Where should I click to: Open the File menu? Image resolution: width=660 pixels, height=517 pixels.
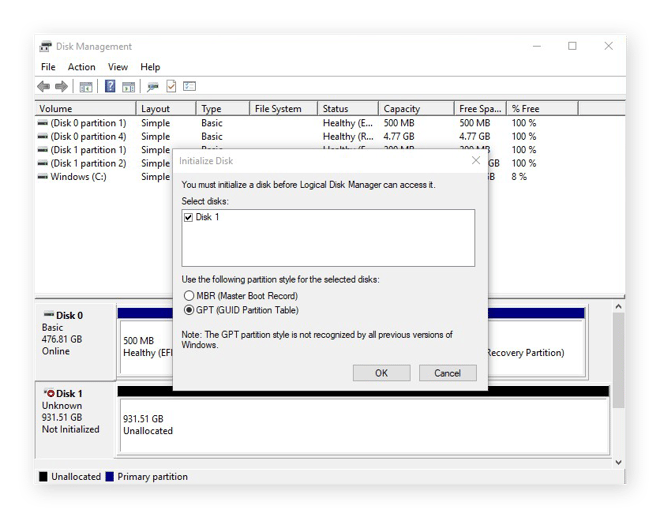click(x=48, y=67)
